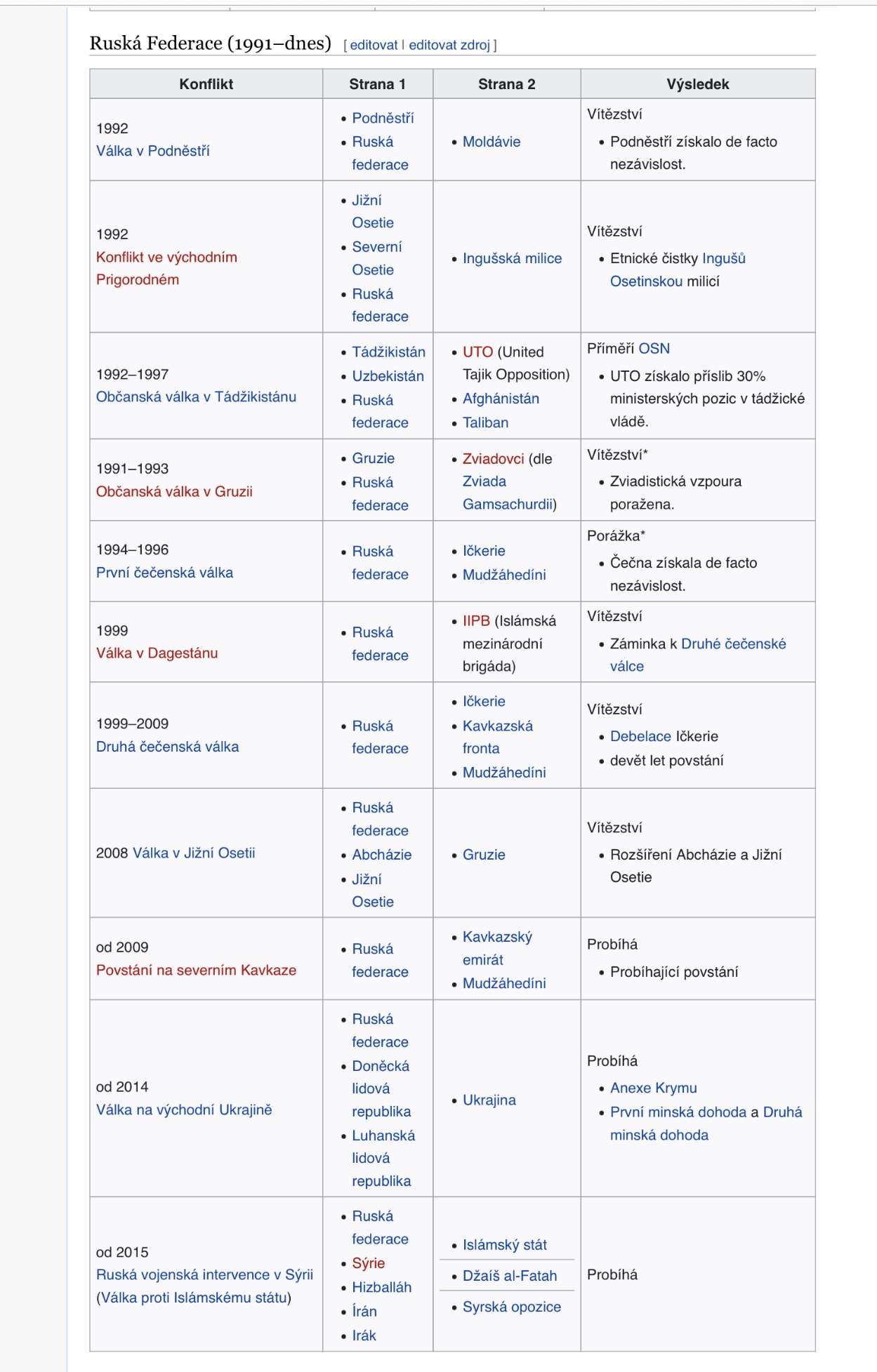
Task: Open the 'Válka v Jižní Osetii' link
Action: [194, 853]
